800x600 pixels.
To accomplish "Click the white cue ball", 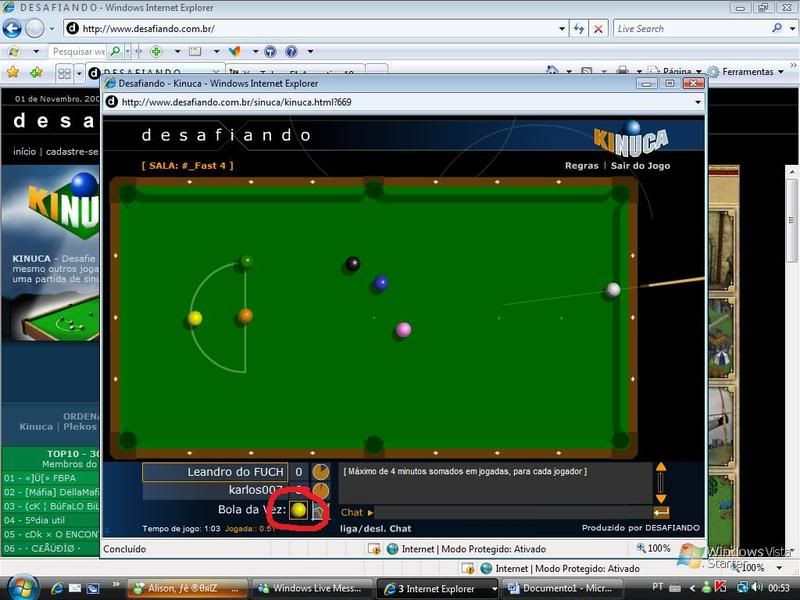I will [x=613, y=290].
